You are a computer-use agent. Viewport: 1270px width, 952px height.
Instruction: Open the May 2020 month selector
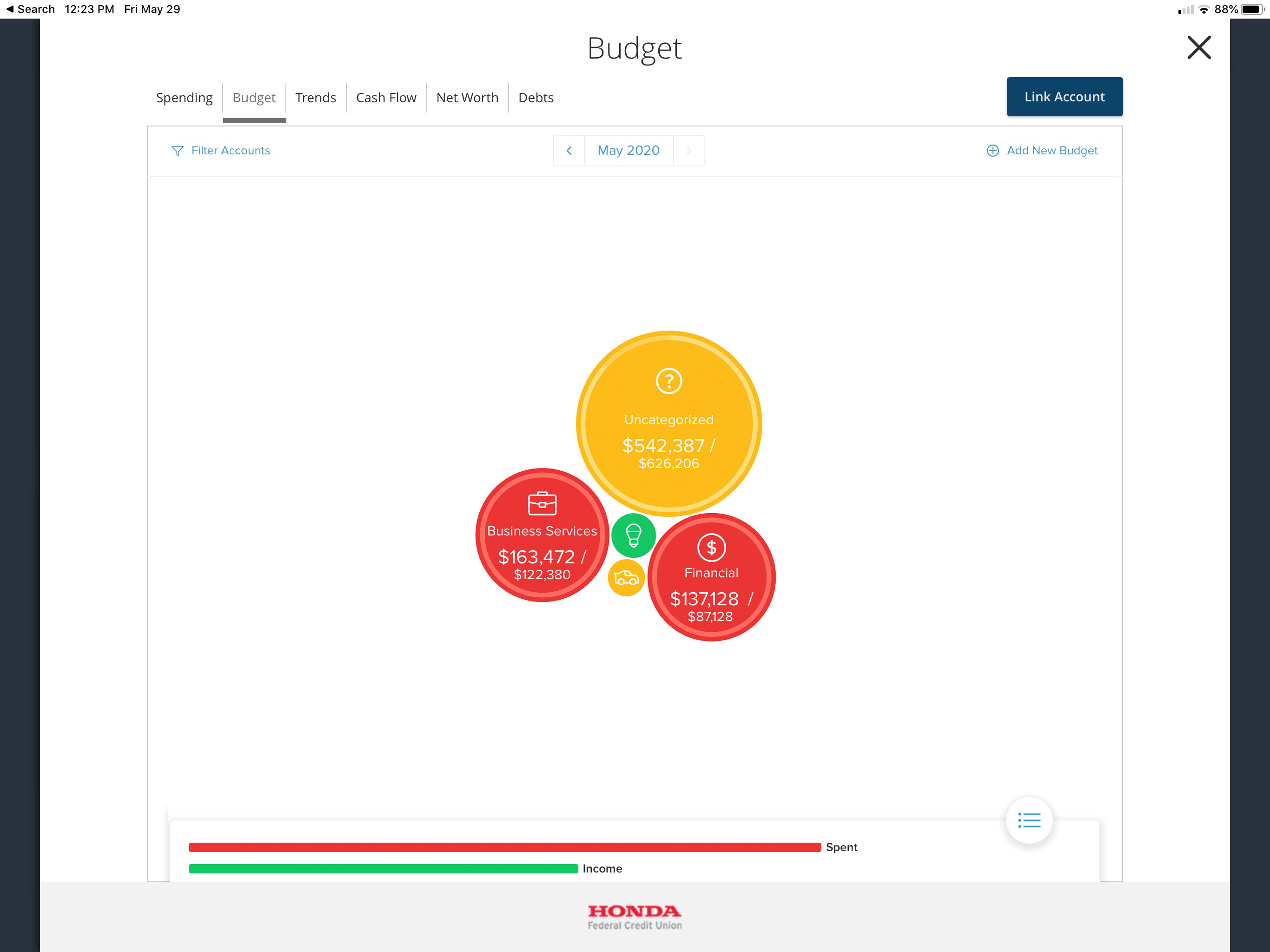(x=628, y=151)
